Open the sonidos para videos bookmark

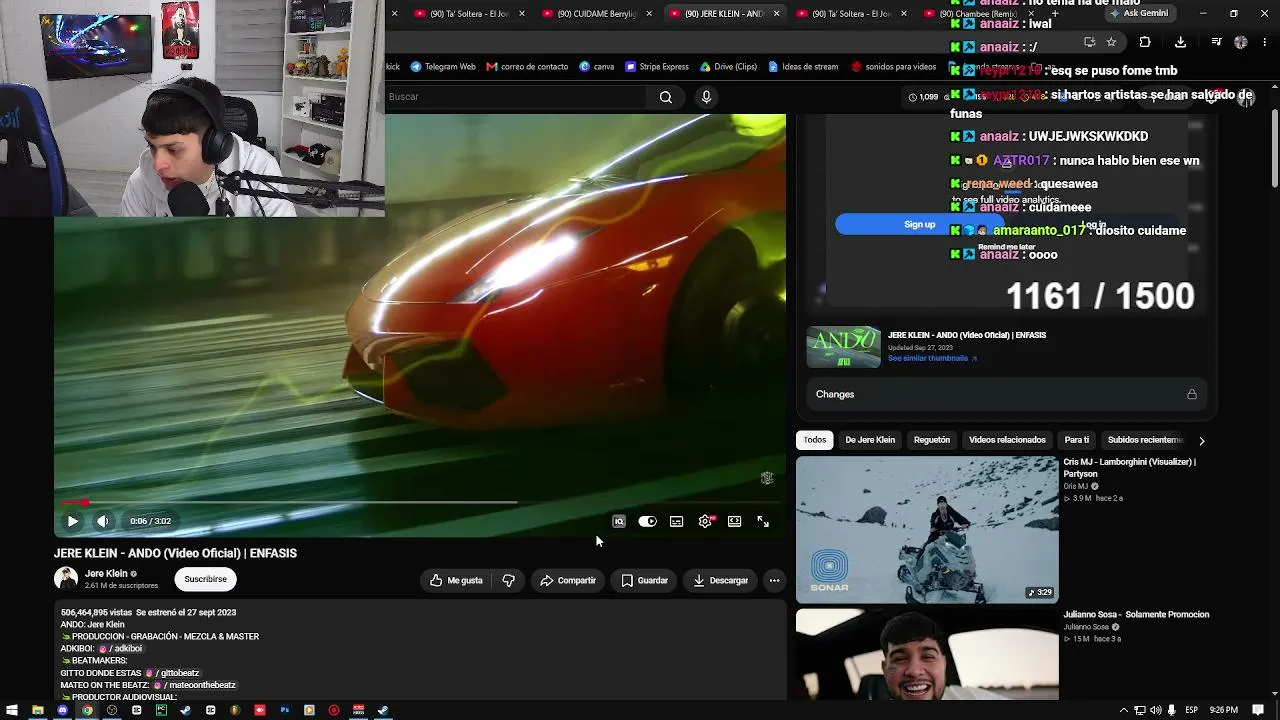pos(894,67)
